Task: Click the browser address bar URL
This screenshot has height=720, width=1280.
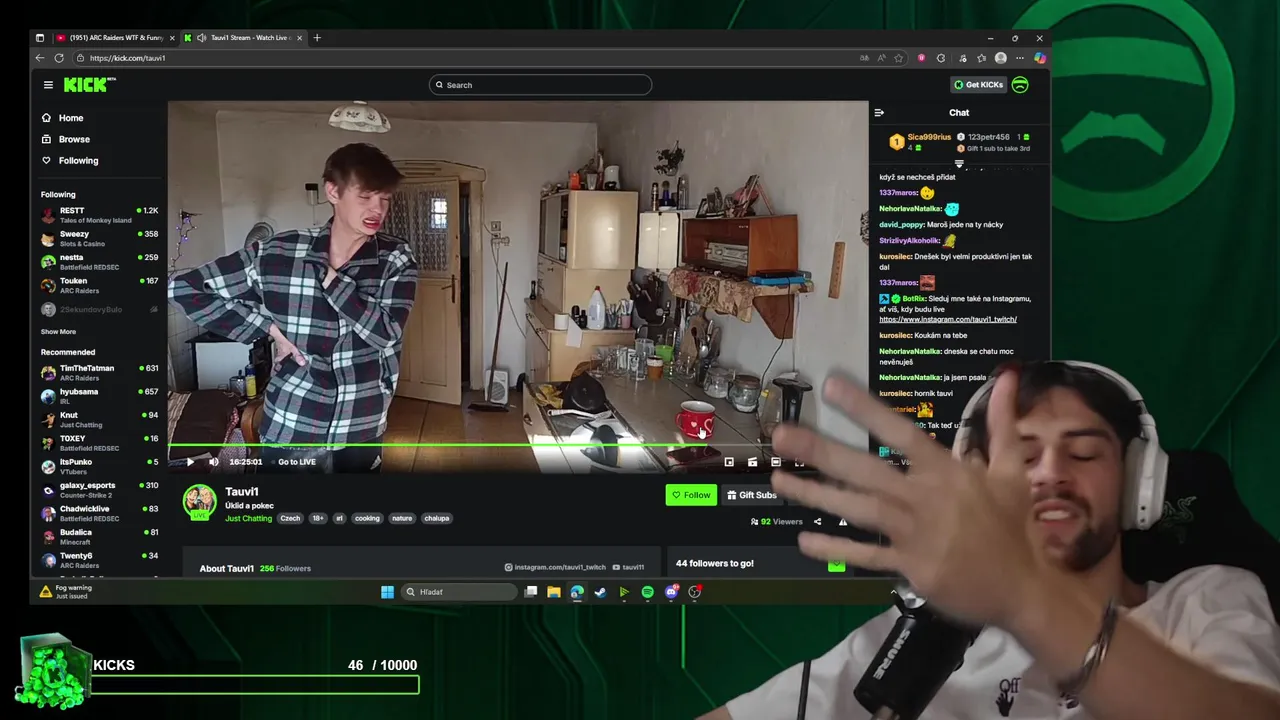Action: click(127, 58)
